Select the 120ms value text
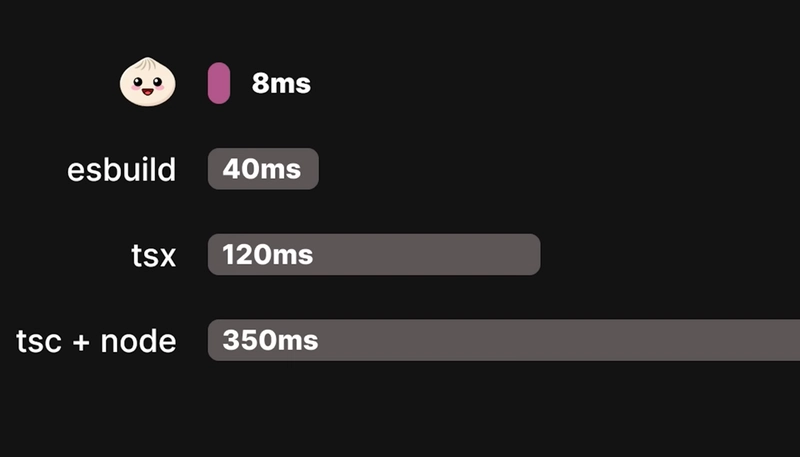 point(268,255)
